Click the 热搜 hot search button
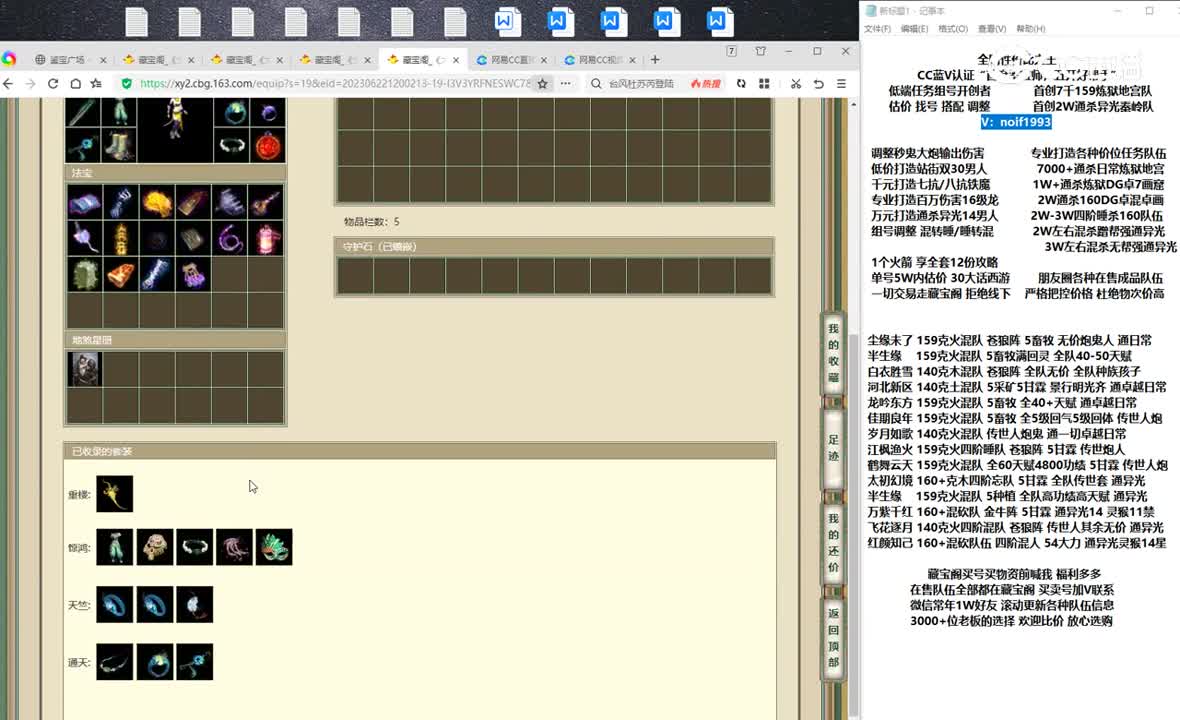 (705, 84)
